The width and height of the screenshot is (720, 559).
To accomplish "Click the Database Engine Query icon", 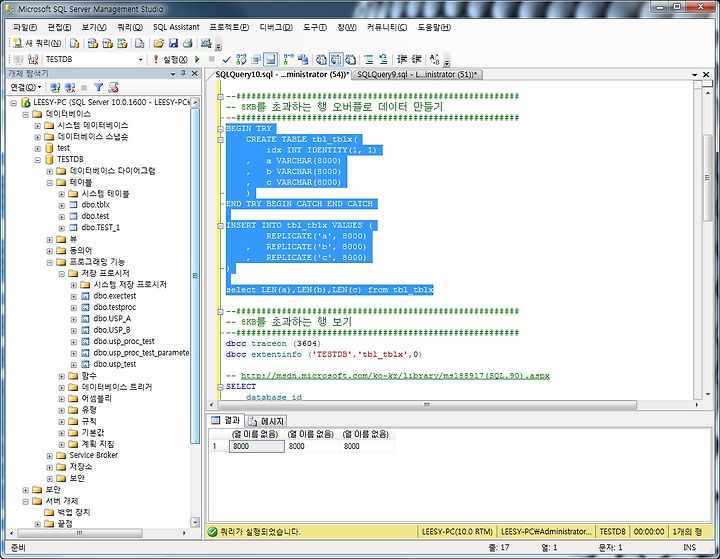I will click(x=74, y=43).
